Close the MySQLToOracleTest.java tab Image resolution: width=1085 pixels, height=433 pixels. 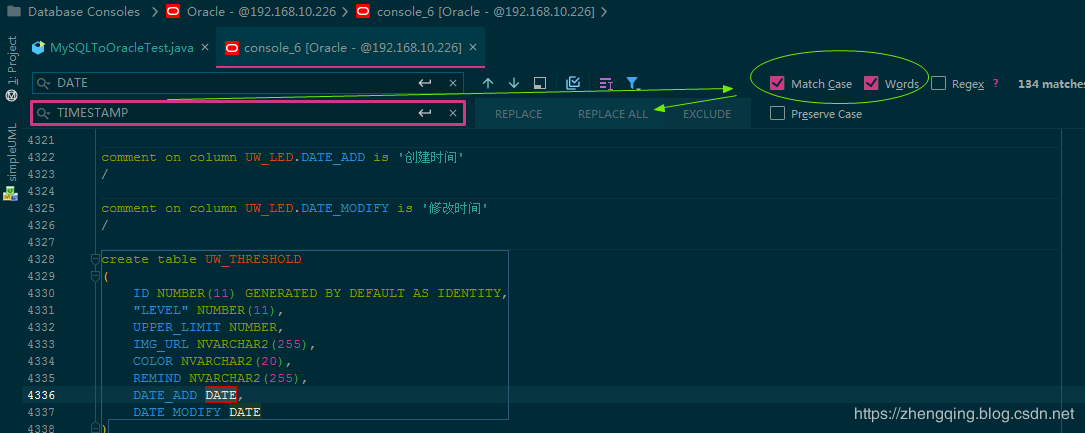[204, 47]
